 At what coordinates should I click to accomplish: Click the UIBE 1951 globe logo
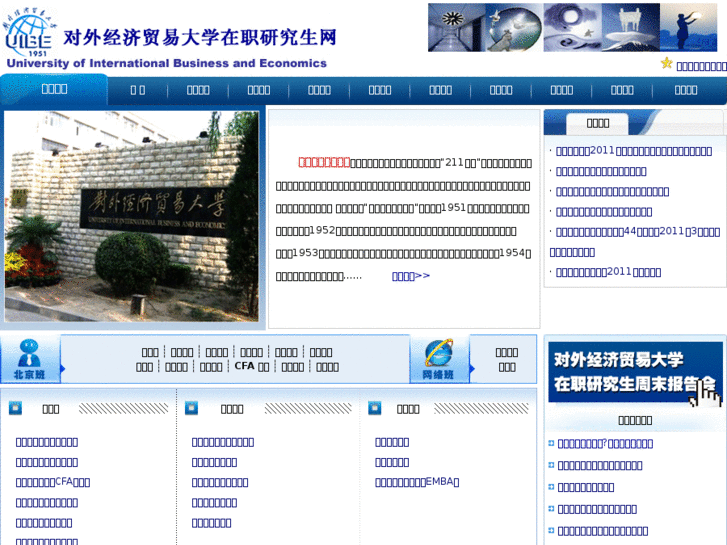pos(29,34)
